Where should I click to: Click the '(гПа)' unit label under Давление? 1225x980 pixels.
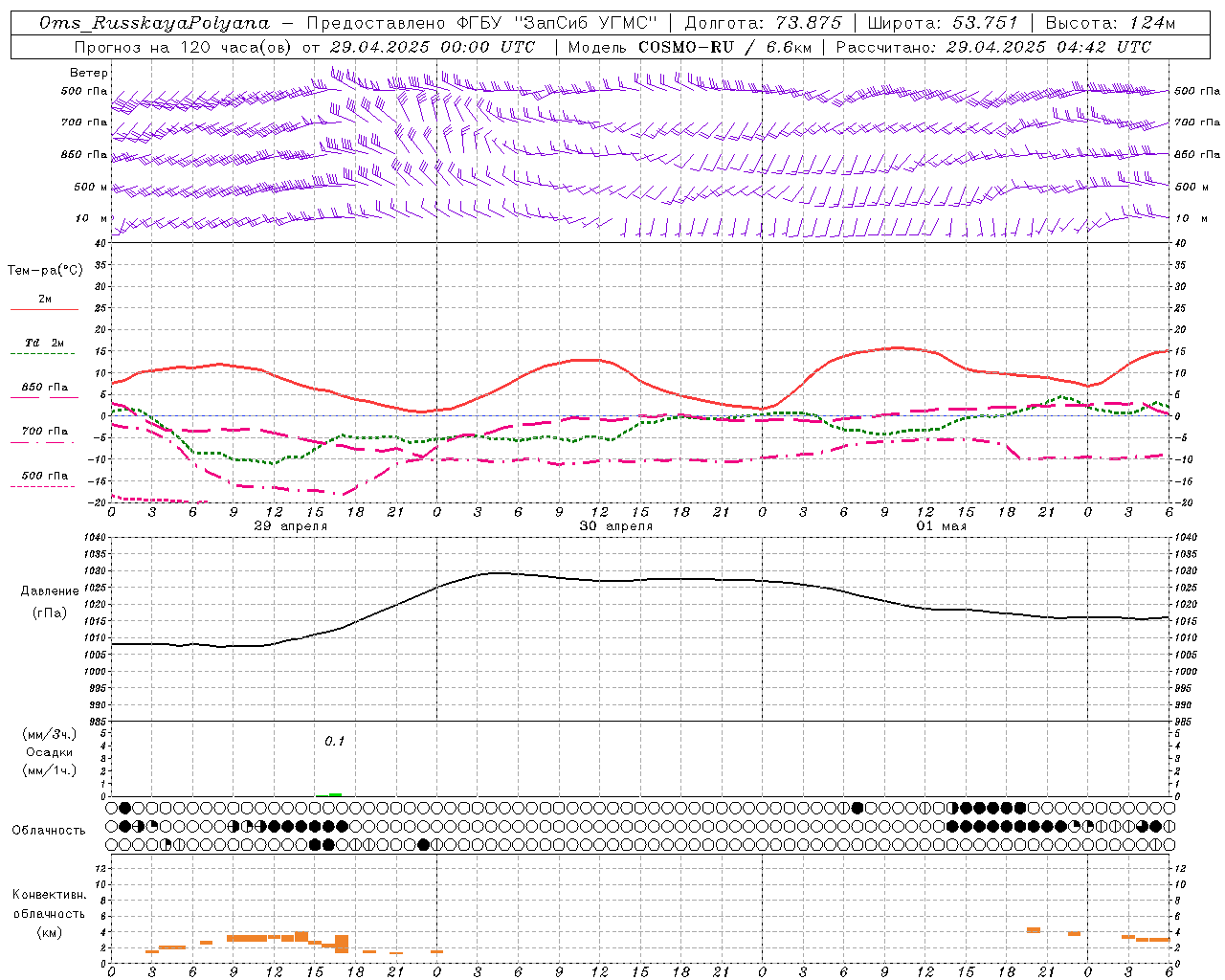(x=50, y=613)
